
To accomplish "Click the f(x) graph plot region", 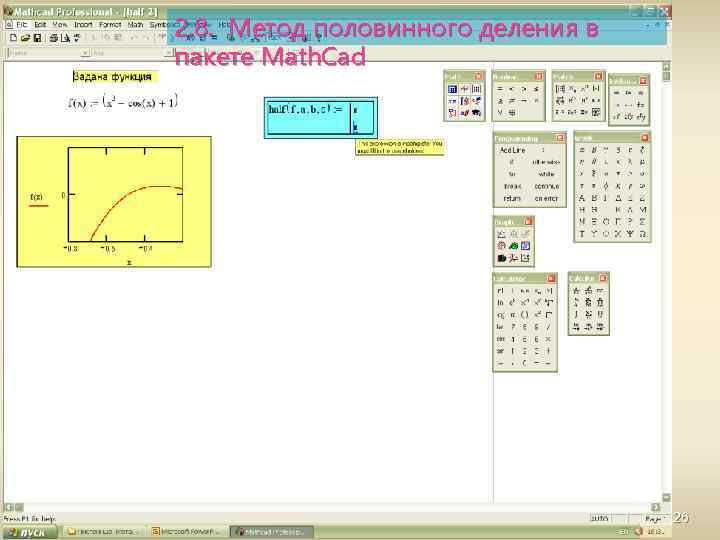I will (114, 202).
